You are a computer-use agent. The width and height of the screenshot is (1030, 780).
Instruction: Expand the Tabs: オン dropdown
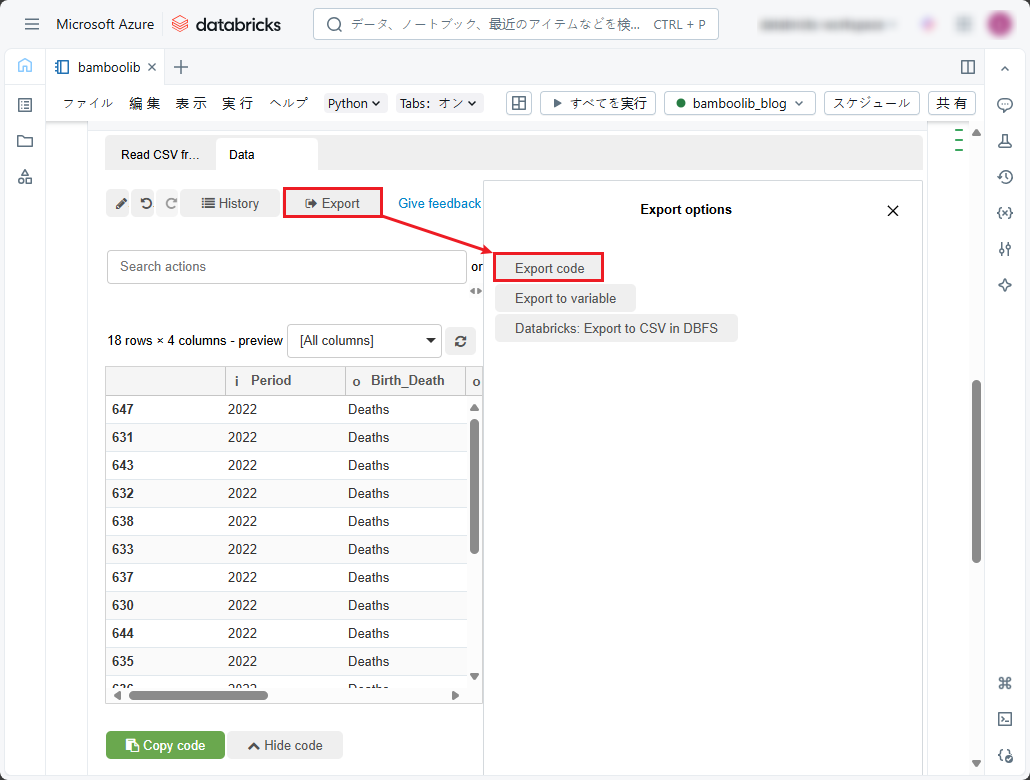tap(440, 103)
